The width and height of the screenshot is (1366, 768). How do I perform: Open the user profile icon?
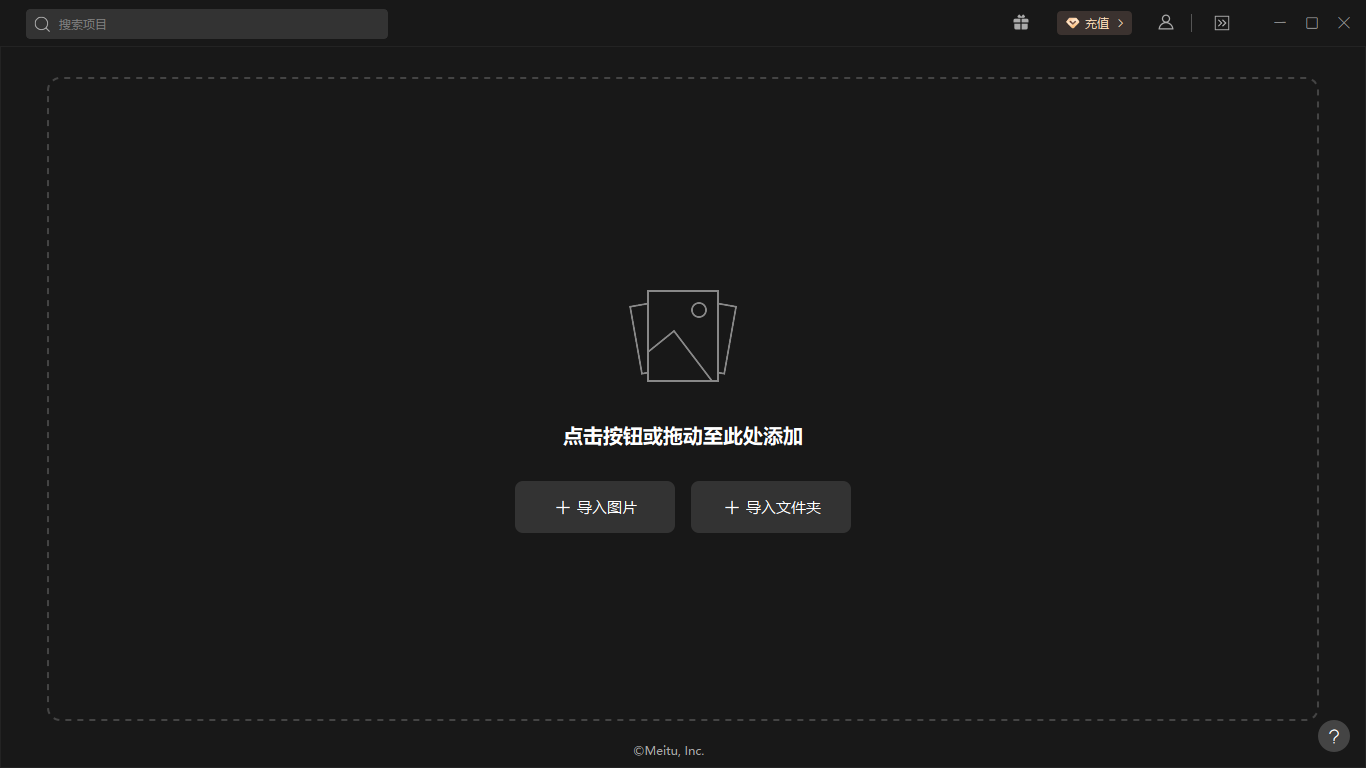pos(1166,22)
